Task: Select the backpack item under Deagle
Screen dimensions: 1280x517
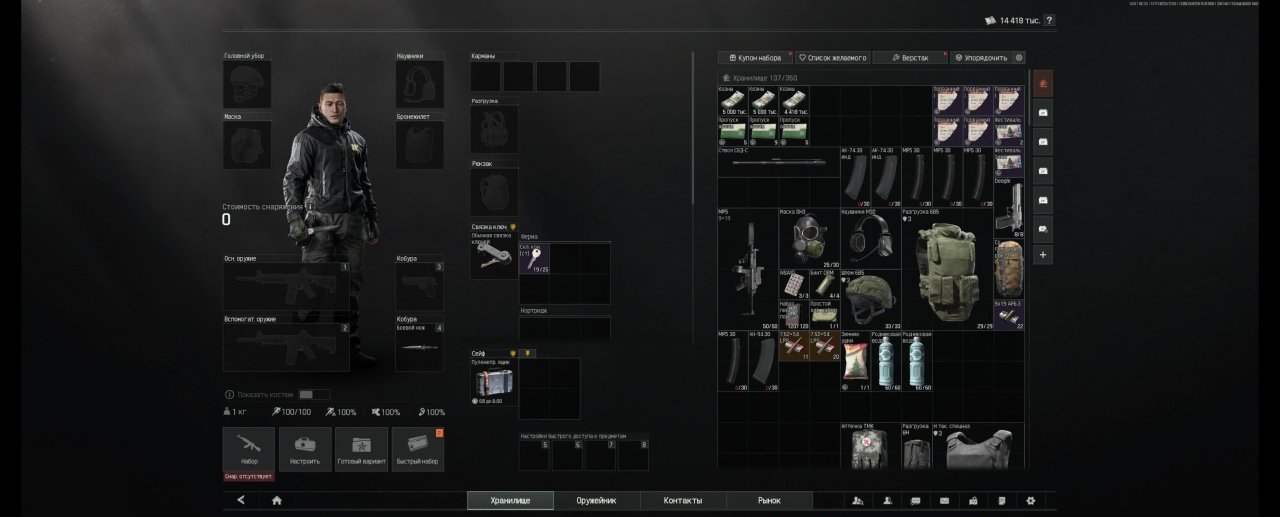Action: 1009,269
